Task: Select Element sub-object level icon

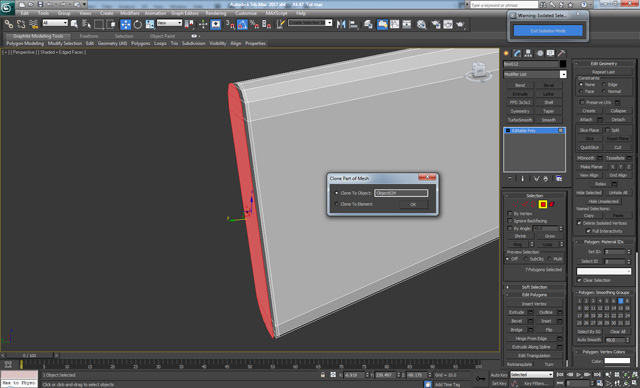Action: pyautogui.click(x=552, y=204)
